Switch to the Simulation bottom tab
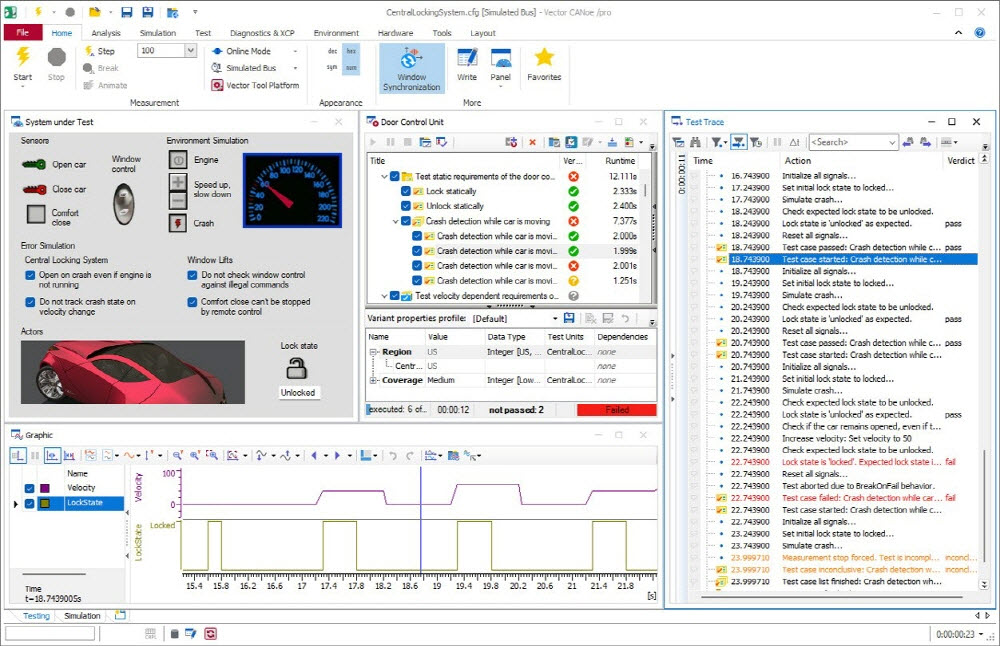1000x646 pixels. pyautogui.click(x=82, y=616)
